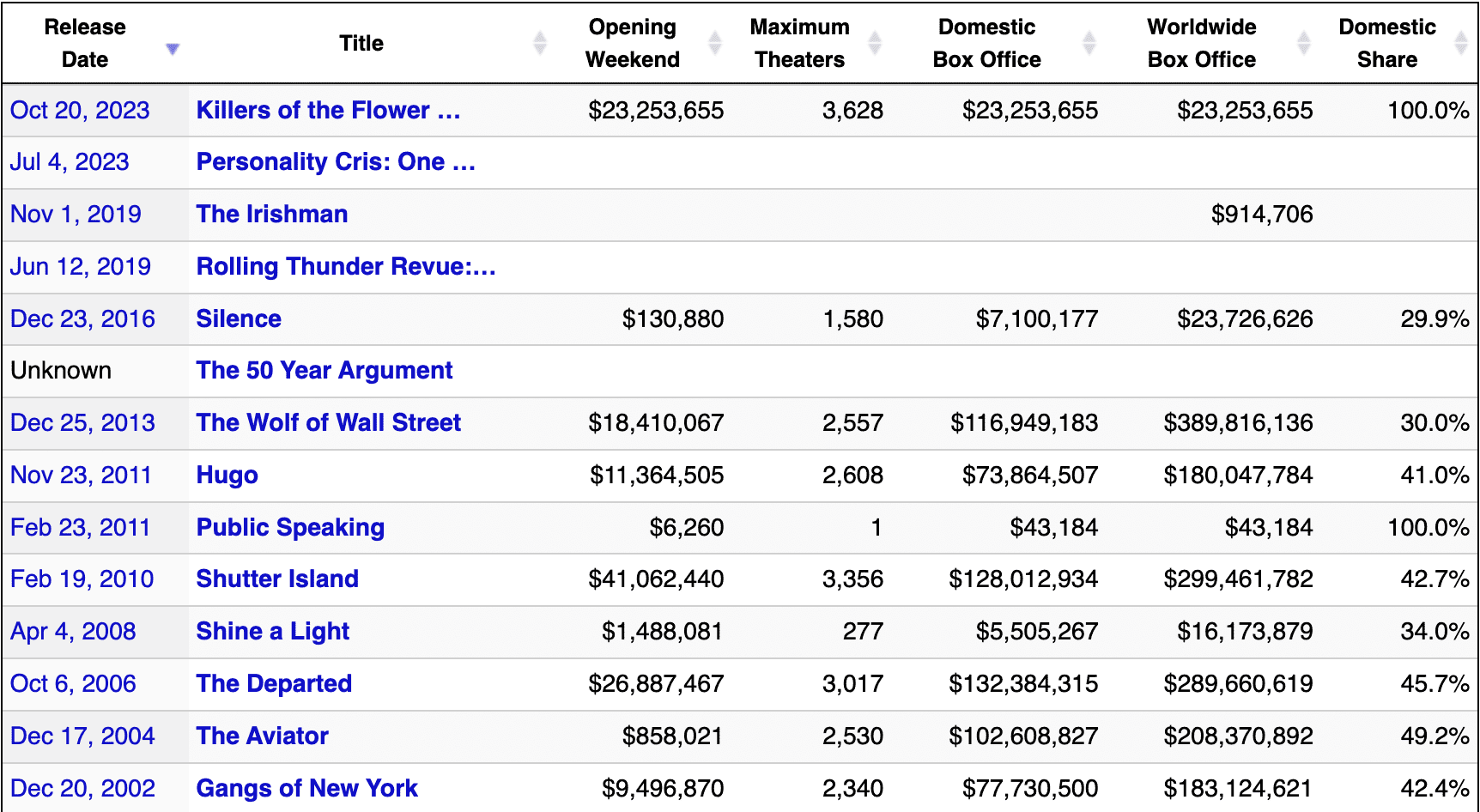Open the Silence movie link
This screenshot has height=812, width=1480.
pyautogui.click(x=239, y=318)
